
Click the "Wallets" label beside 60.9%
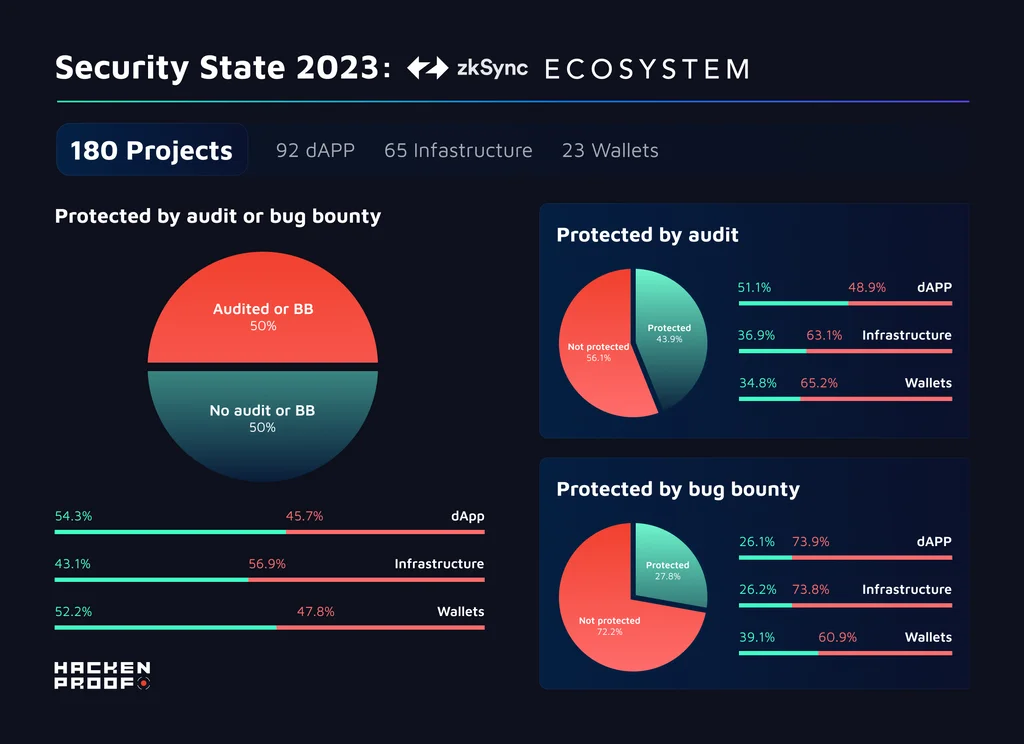(x=929, y=637)
